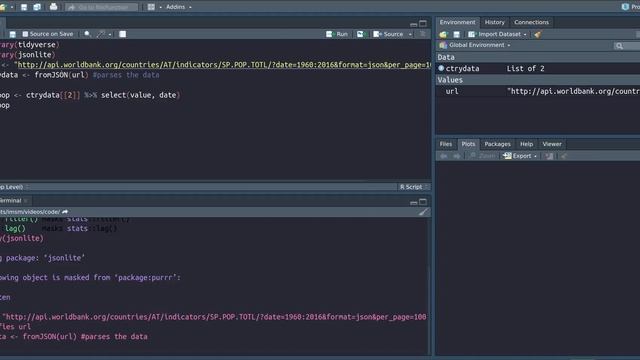Open the Import Dataset dropdown
Image resolution: width=640 pixels, height=360 pixels.
[497, 34]
